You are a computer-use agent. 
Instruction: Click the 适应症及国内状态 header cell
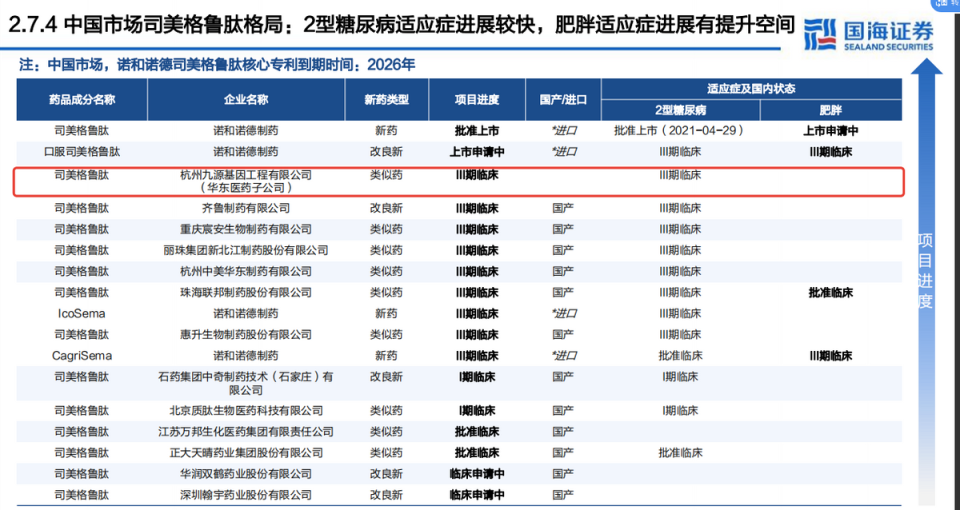click(x=751, y=89)
